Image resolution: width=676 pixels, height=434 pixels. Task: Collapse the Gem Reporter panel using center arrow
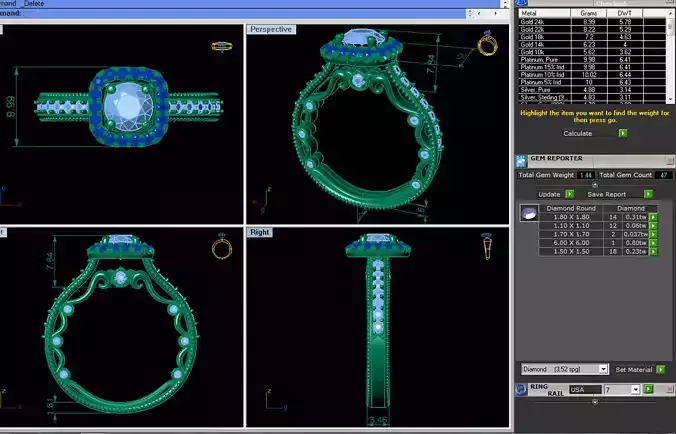click(595, 185)
